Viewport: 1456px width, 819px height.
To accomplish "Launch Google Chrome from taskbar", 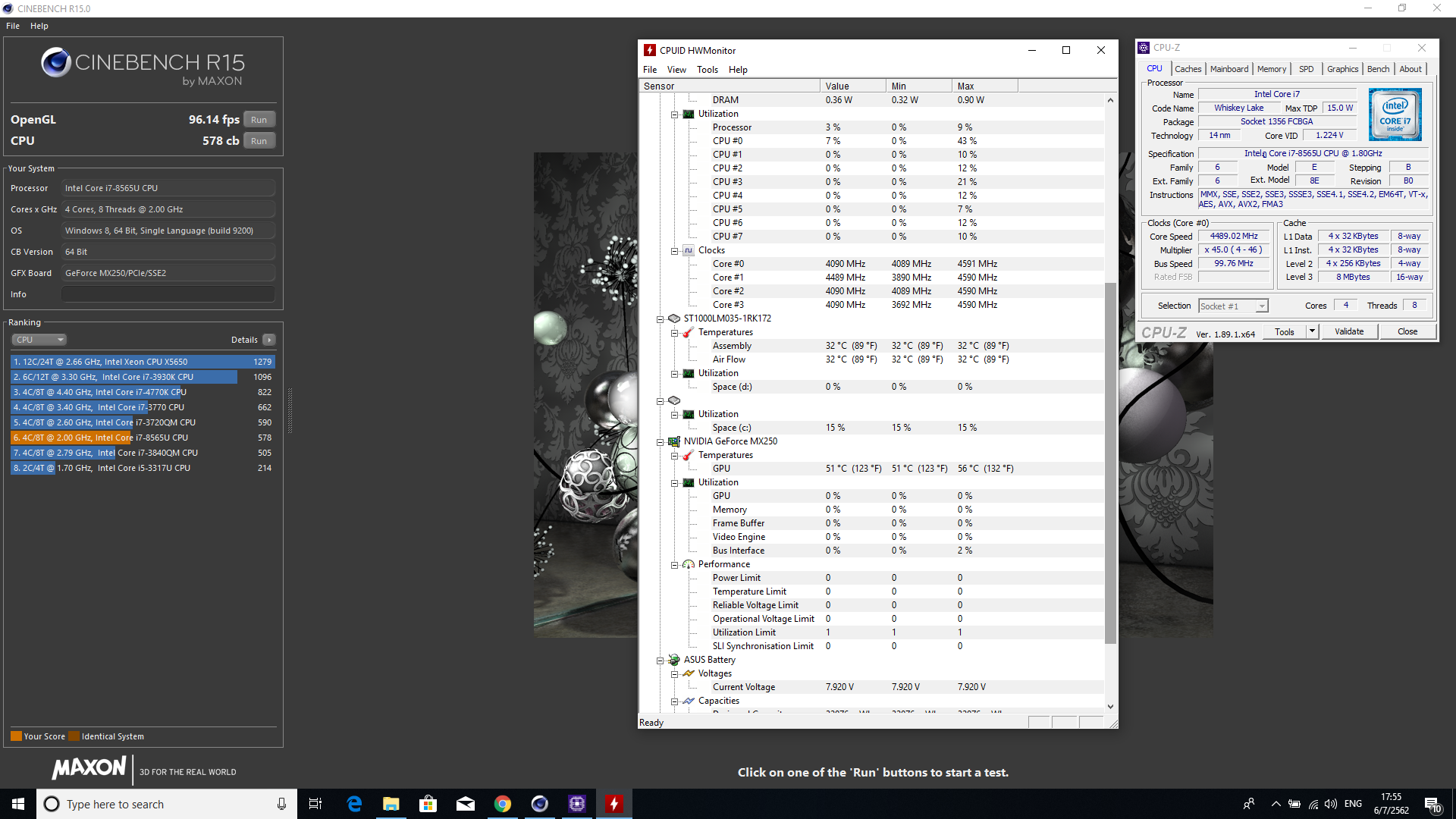I will pyautogui.click(x=502, y=804).
